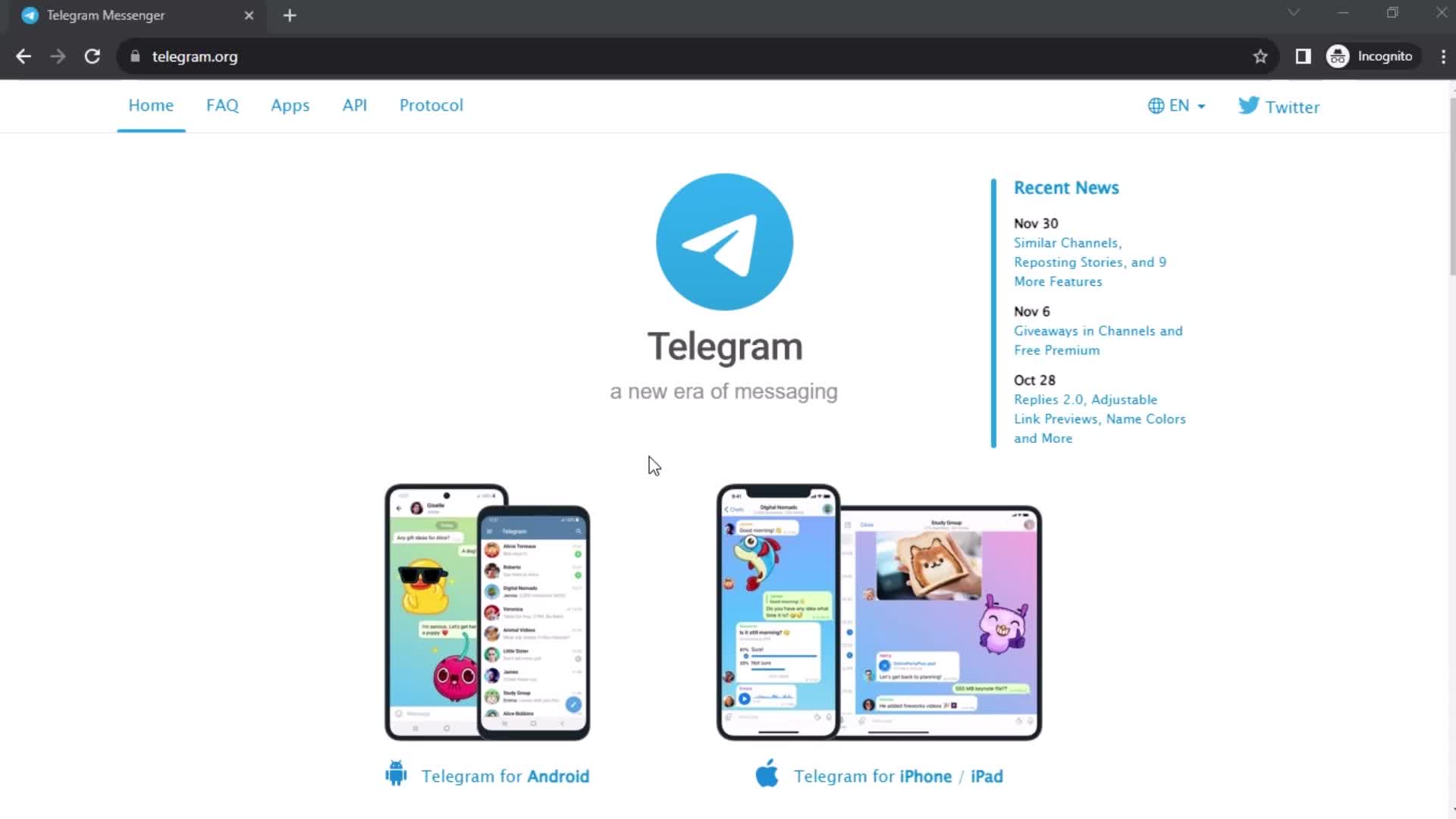Open the Protocol menu item
This screenshot has width=1456, height=819.
click(x=431, y=105)
